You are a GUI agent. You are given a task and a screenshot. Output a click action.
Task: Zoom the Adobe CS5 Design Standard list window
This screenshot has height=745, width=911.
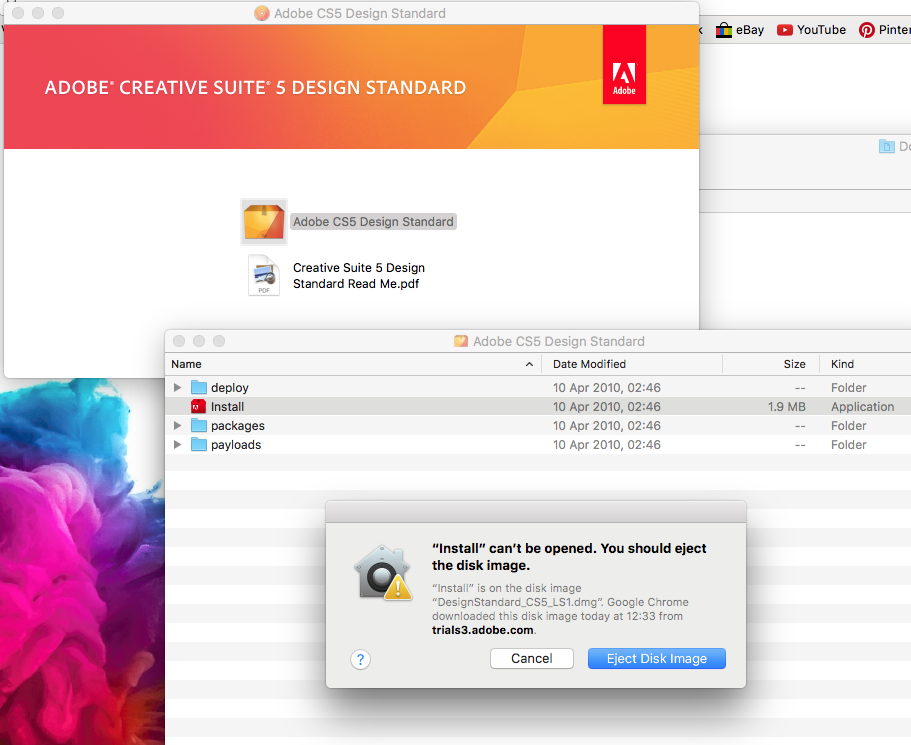click(218, 341)
